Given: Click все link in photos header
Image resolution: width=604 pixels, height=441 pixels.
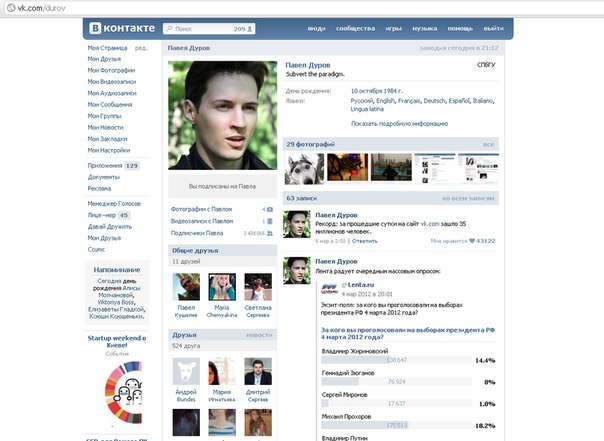Looking at the screenshot, I should [x=488, y=144].
